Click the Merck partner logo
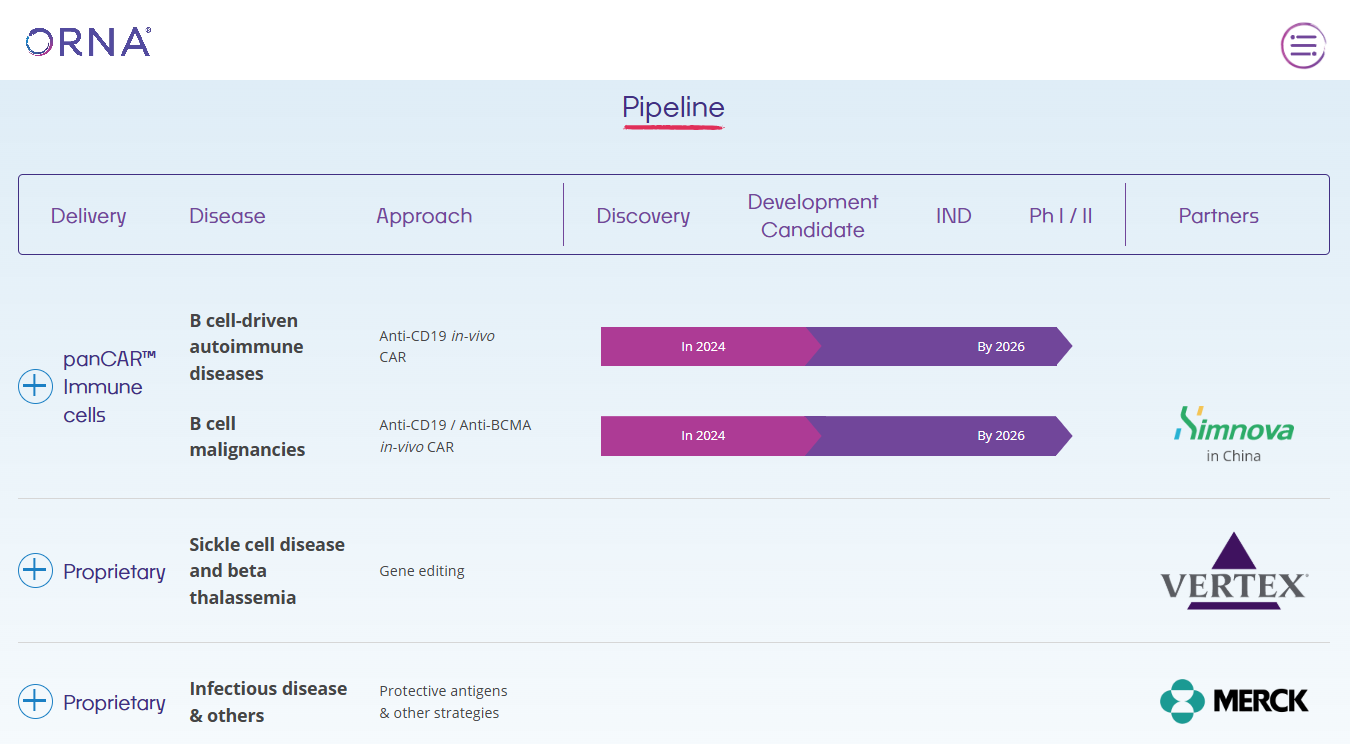This screenshot has width=1350, height=744. pyautogui.click(x=1233, y=701)
